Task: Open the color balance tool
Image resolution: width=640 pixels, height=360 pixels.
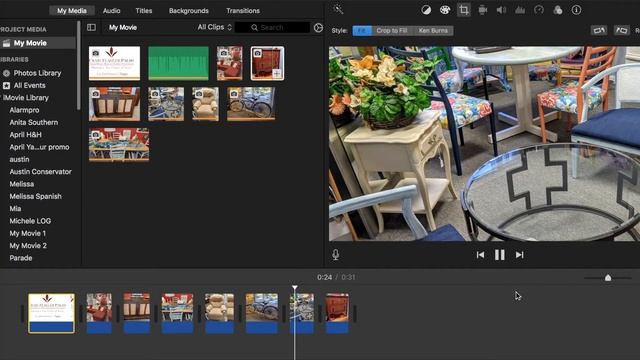Action: pos(426,10)
